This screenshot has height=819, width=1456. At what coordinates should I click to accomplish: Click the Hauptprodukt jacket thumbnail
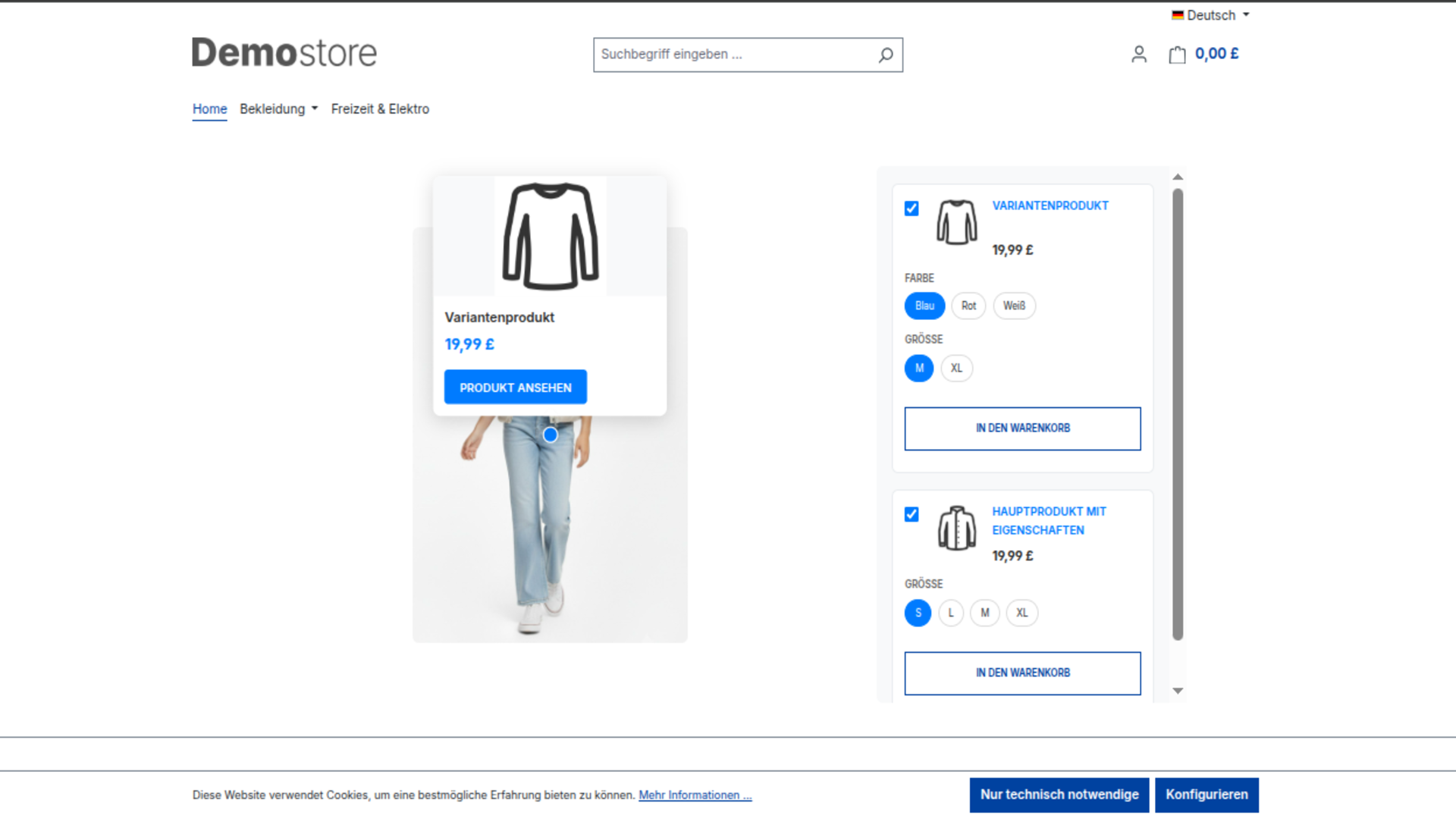pyautogui.click(x=956, y=528)
